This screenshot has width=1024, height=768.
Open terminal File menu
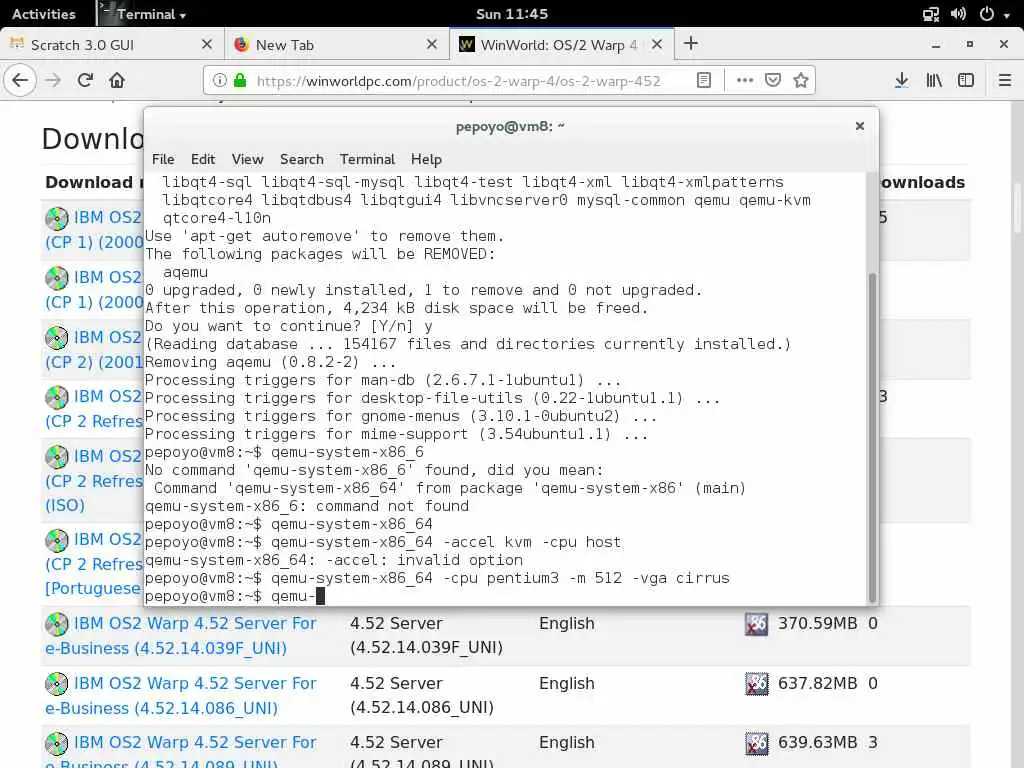pos(163,159)
